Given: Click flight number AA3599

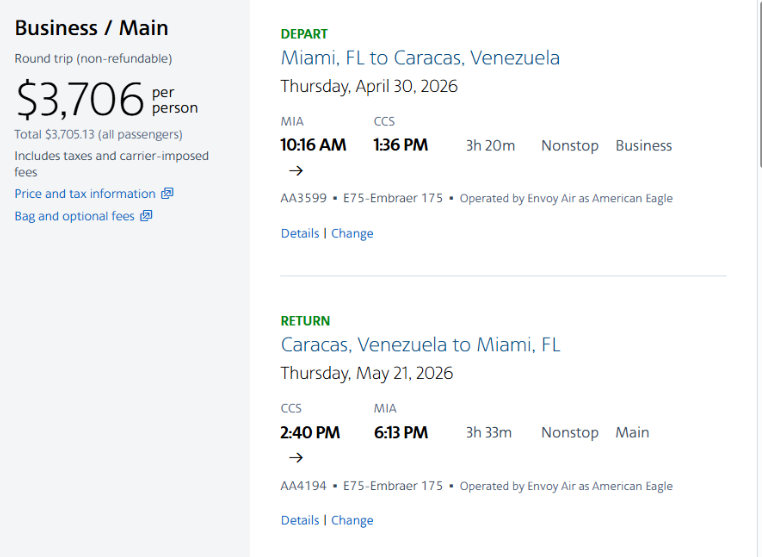Looking at the screenshot, I should [303, 198].
